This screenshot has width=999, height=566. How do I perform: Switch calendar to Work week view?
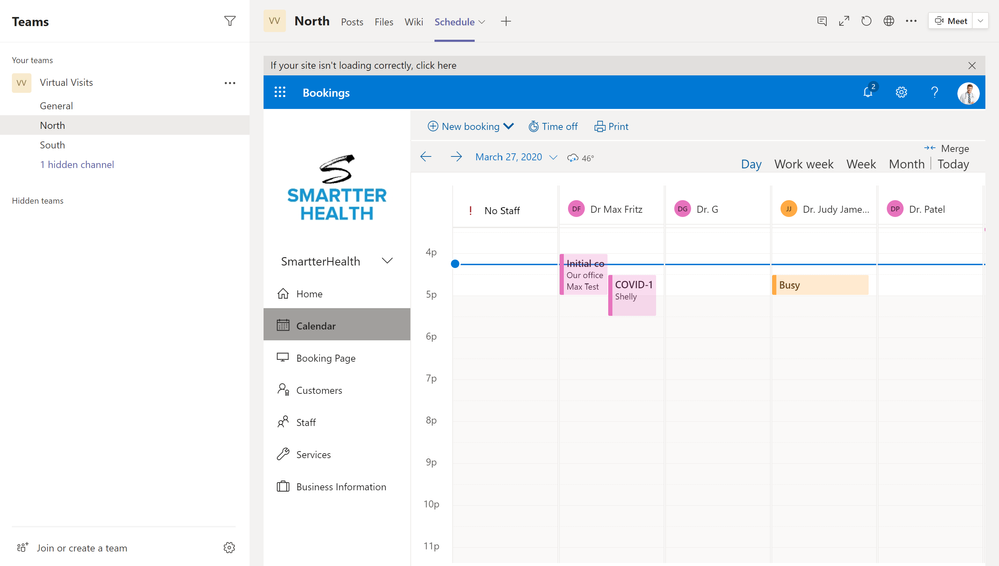803,164
